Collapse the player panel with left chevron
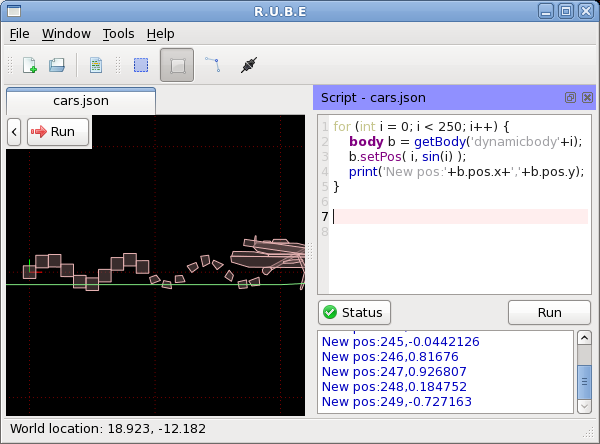The height and width of the screenshot is (444, 600). point(14,131)
